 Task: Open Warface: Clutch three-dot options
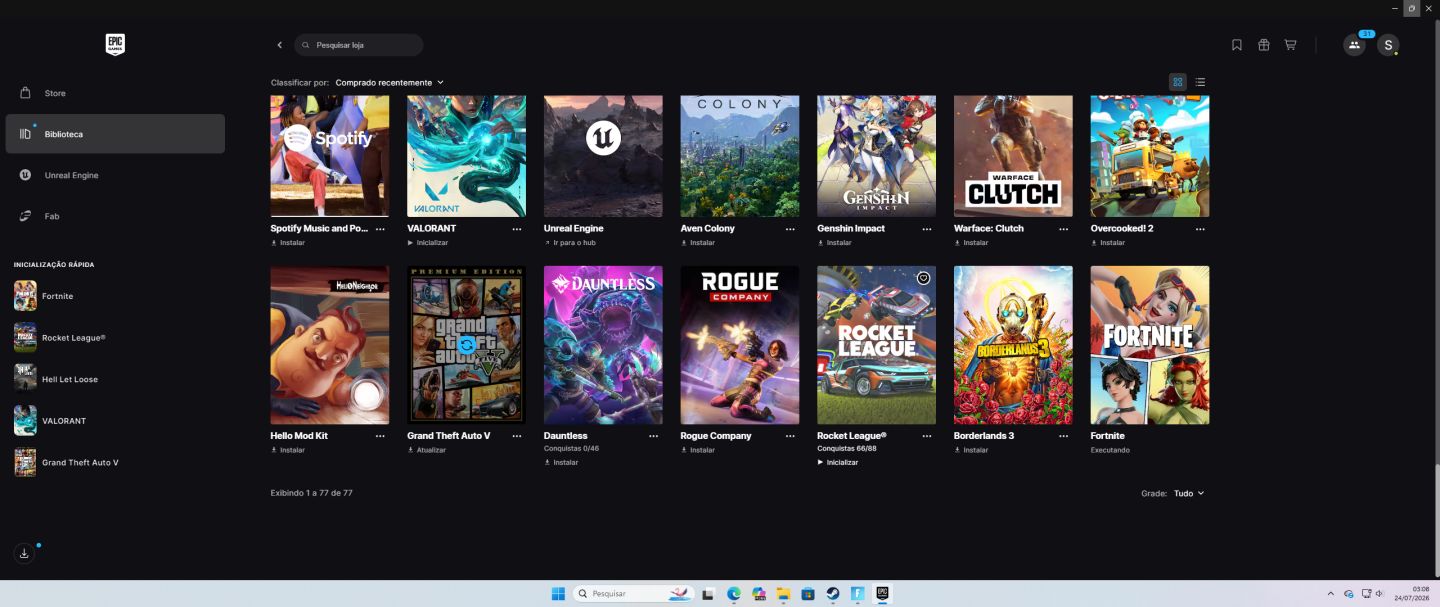1064,229
